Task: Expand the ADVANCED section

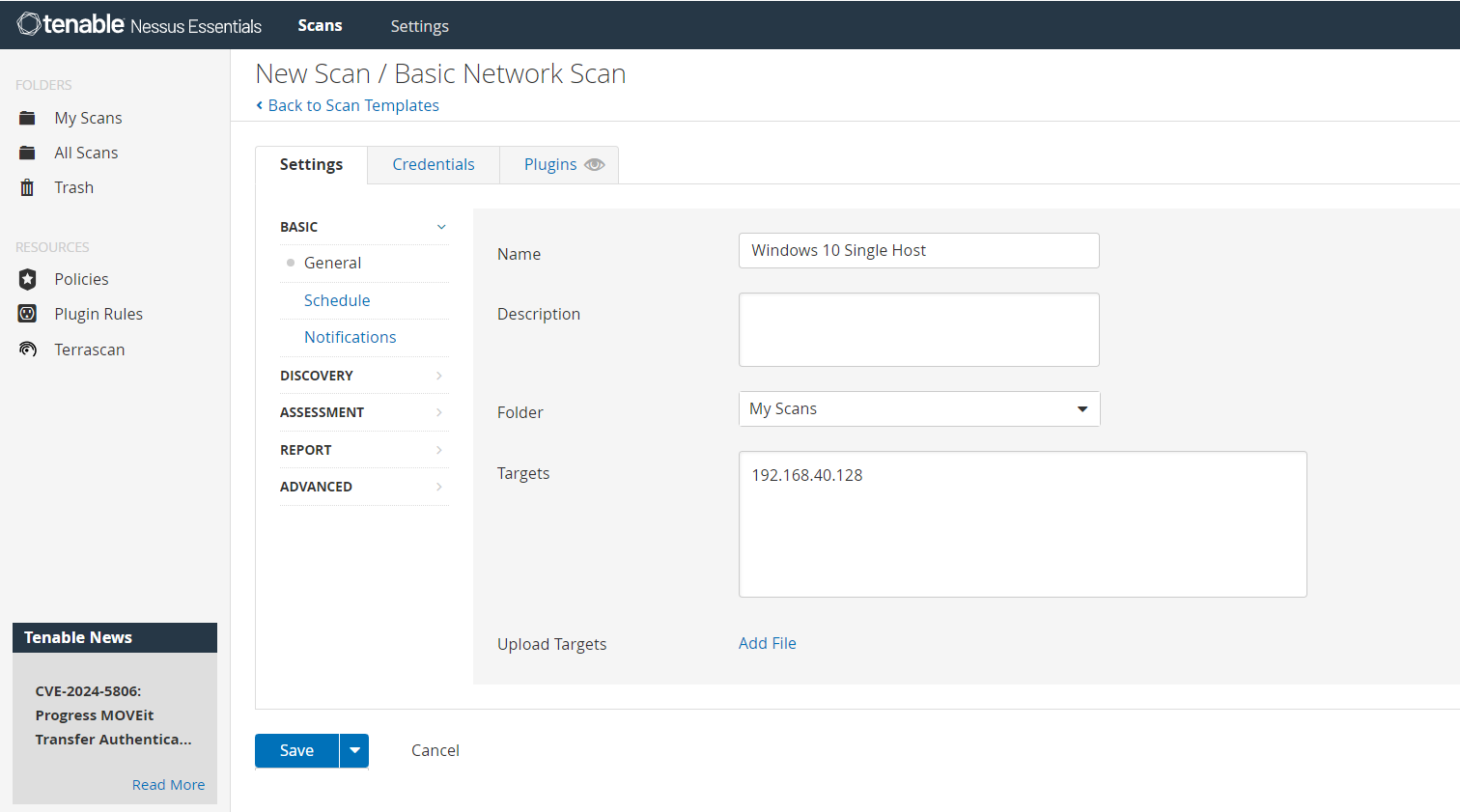Action: 364,487
